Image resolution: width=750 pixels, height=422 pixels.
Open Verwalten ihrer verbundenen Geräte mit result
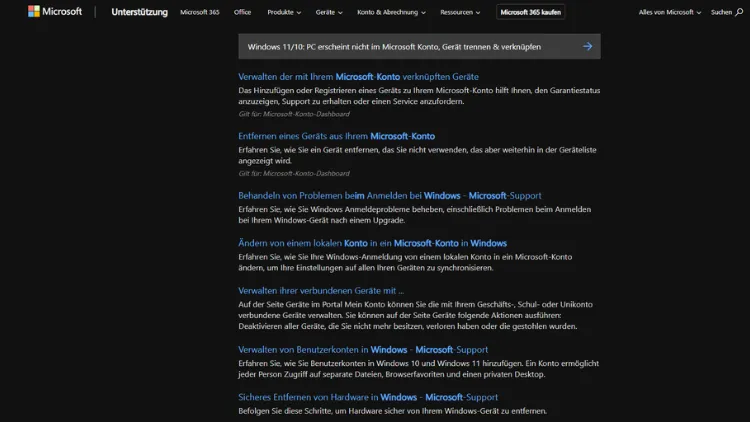[x=320, y=290]
